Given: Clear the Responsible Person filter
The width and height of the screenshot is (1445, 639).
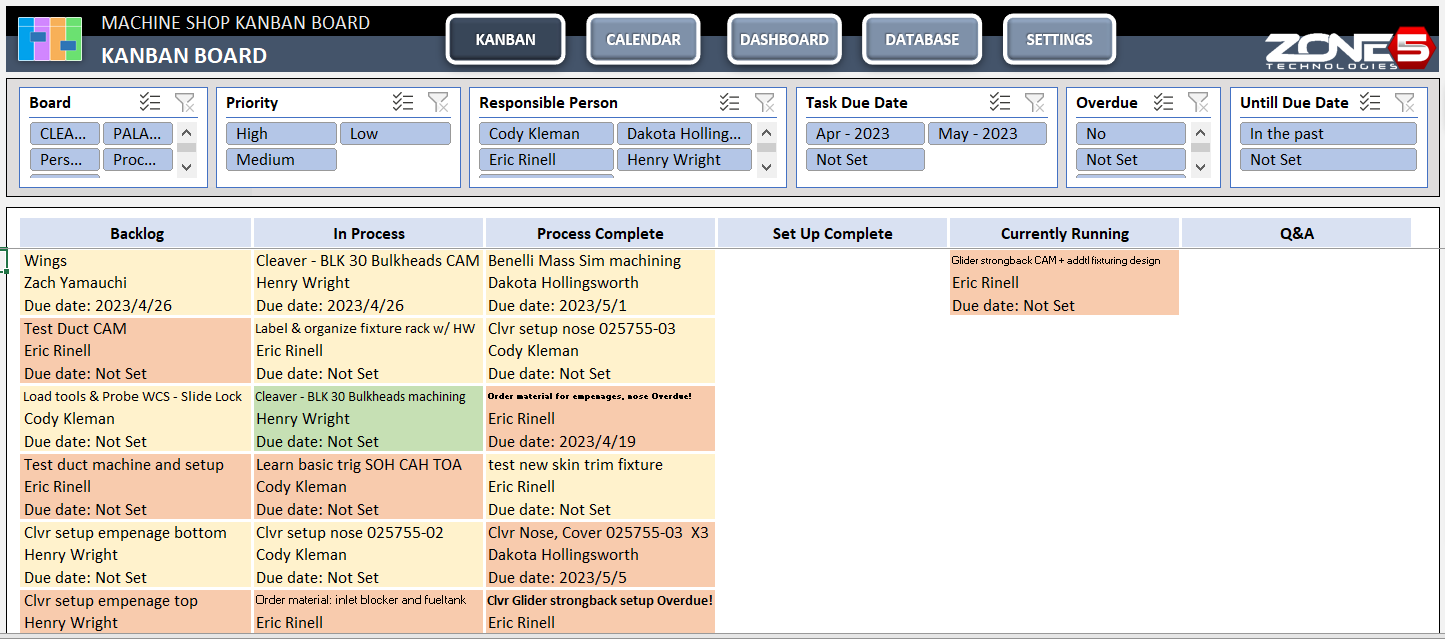Looking at the screenshot, I should click(x=766, y=101).
